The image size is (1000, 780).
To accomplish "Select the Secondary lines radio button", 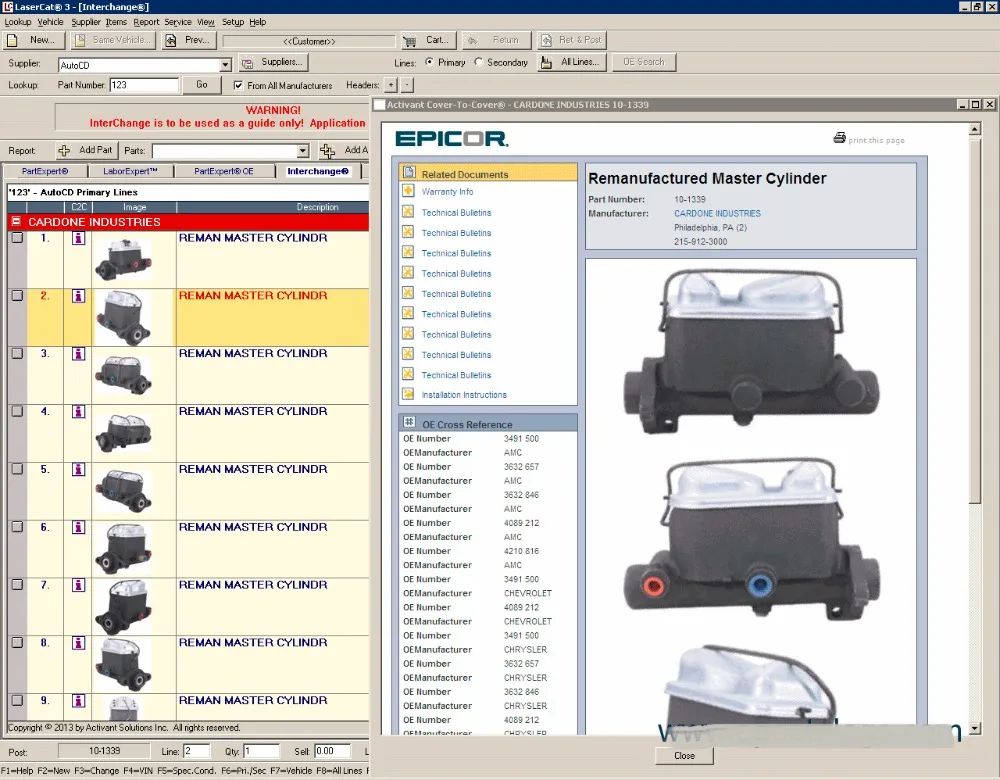I will point(477,62).
